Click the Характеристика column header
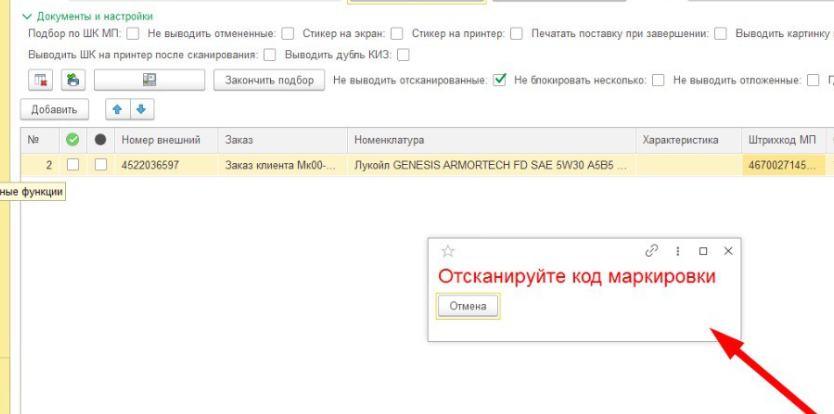Viewport: 834px width, 414px height. click(x=688, y=140)
